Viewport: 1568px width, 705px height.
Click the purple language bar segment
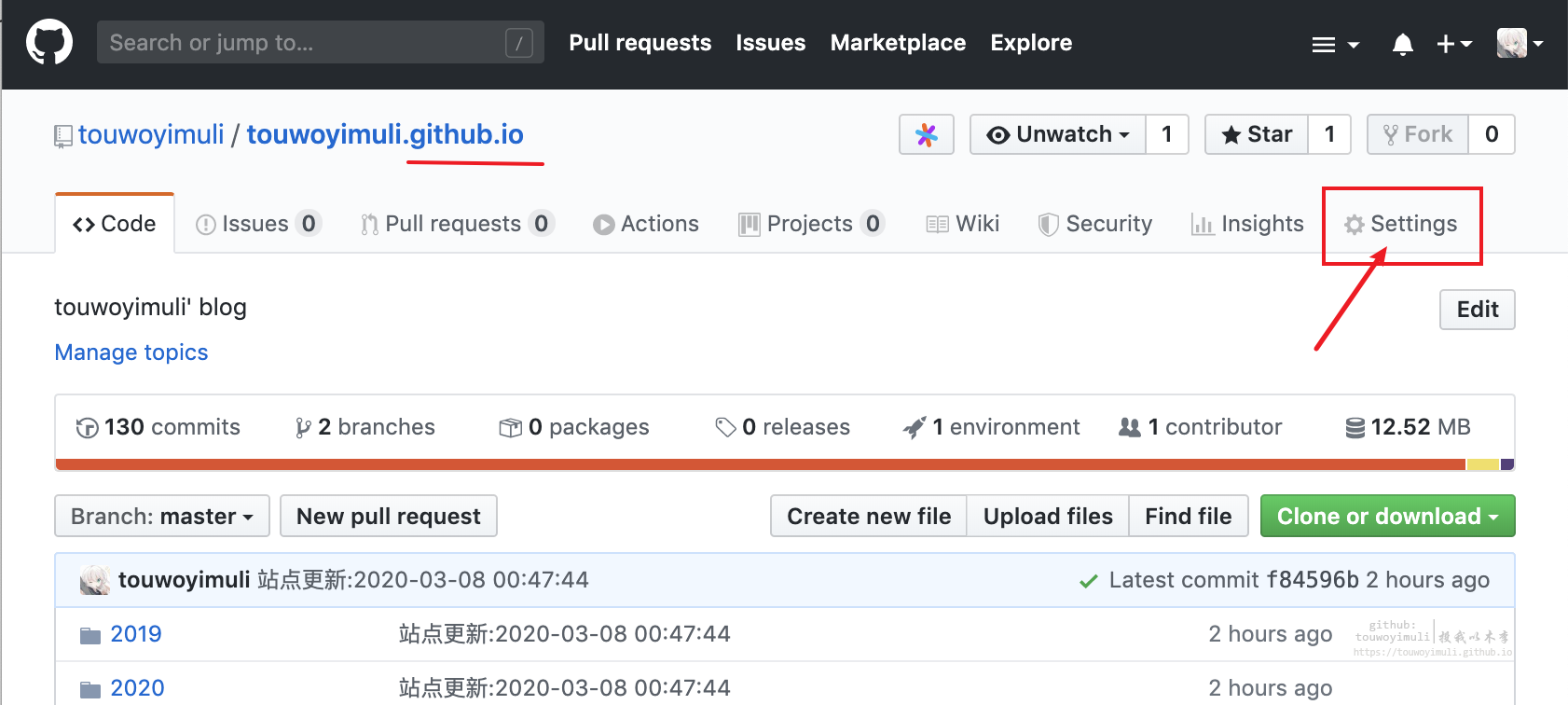click(x=1507, y=464)
